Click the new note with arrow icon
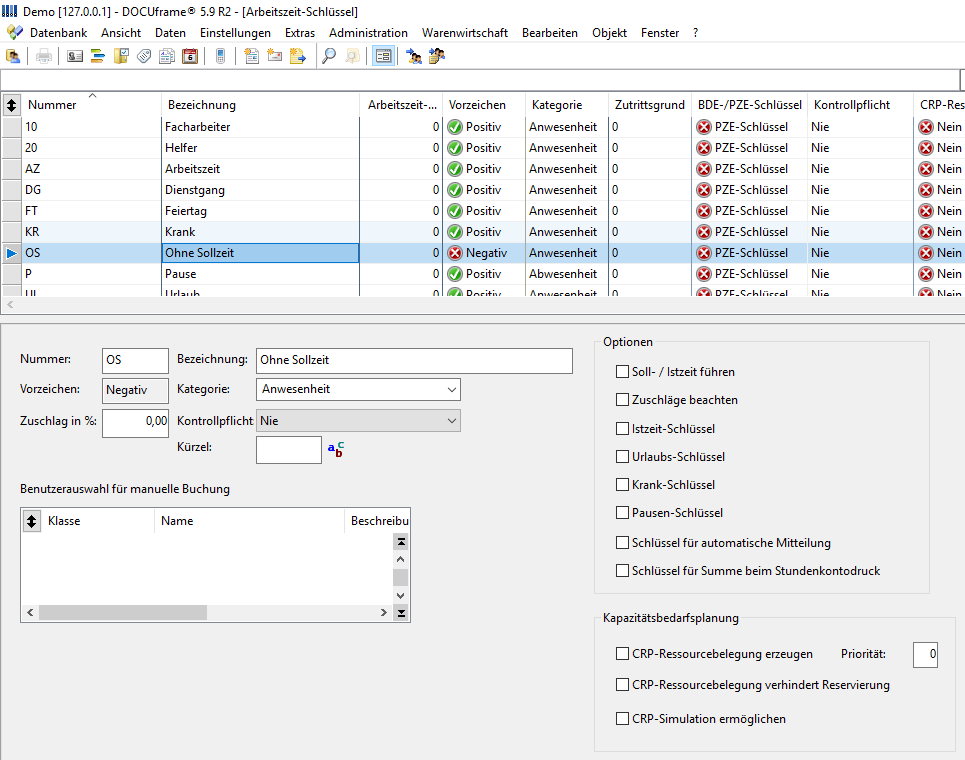 298,57
